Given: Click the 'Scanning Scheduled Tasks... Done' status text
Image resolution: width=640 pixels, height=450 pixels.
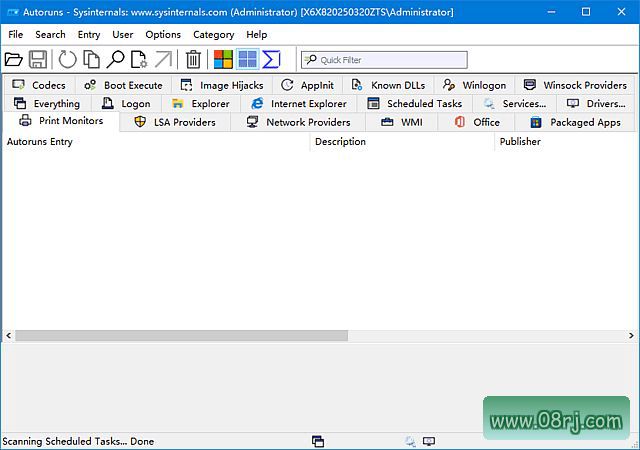Looking at the screenshot, I should [78, 441].
